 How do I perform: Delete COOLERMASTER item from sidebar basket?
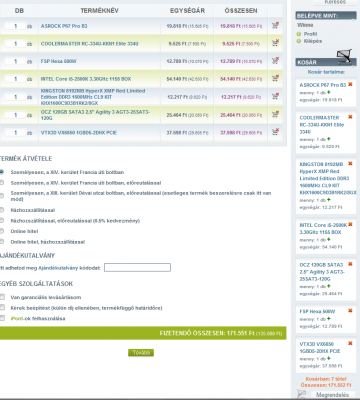pos(350,117)
